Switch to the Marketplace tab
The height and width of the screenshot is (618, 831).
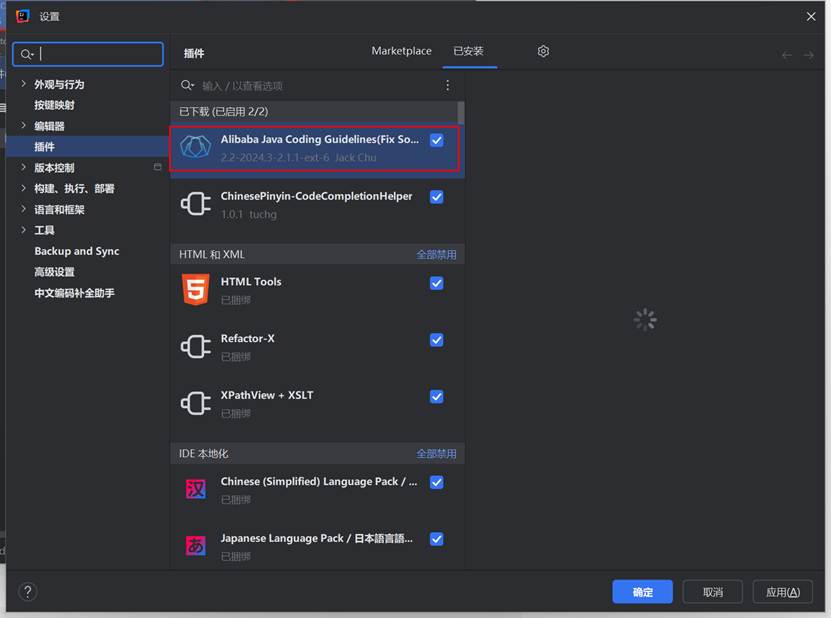(401, 51)
